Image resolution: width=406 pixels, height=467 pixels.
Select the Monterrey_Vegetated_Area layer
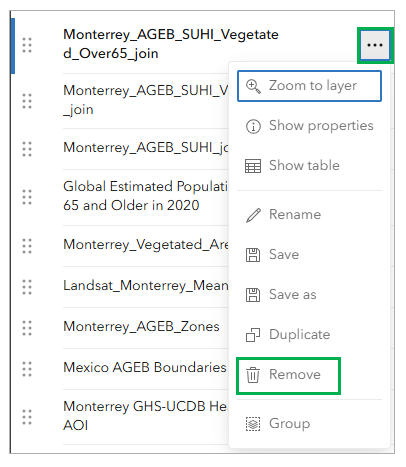click(146, 245)
